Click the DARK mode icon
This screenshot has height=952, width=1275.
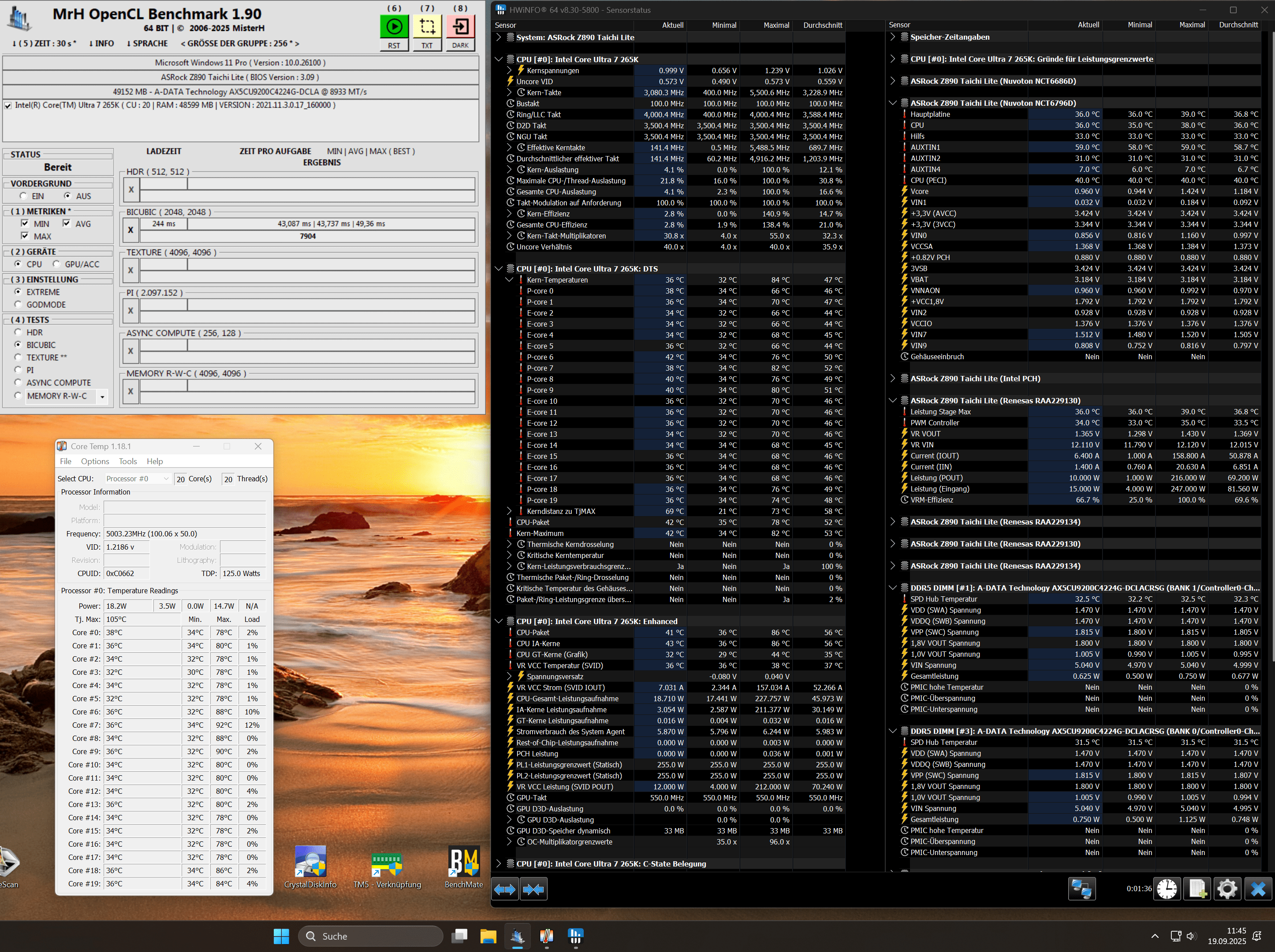(x=460, y=26)
